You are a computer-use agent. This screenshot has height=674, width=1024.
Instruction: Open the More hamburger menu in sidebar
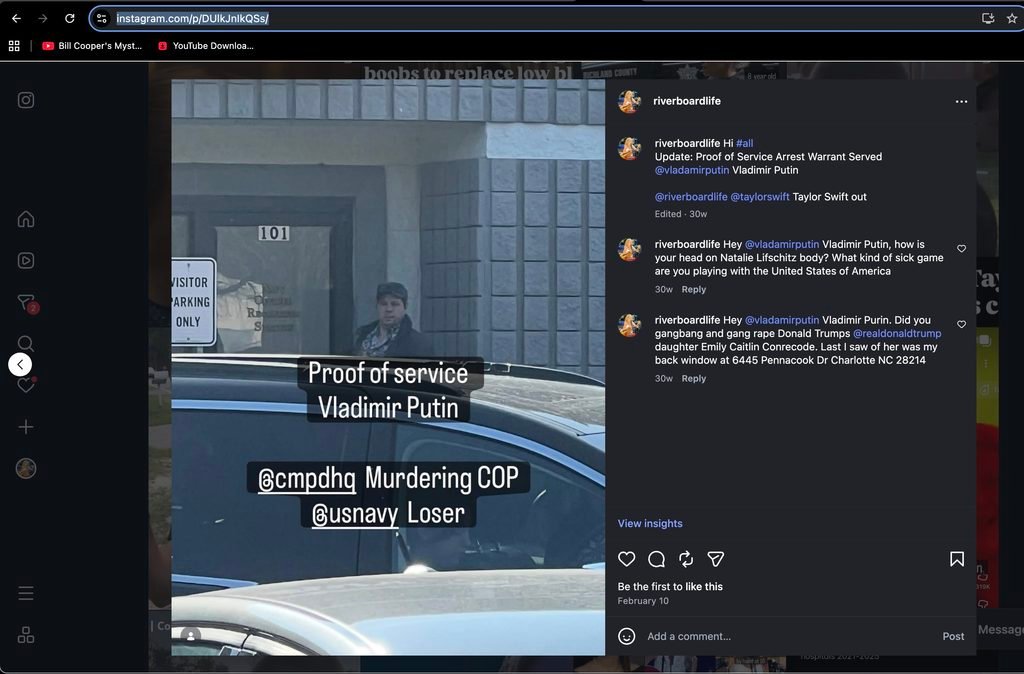click(x=25, y=593)
